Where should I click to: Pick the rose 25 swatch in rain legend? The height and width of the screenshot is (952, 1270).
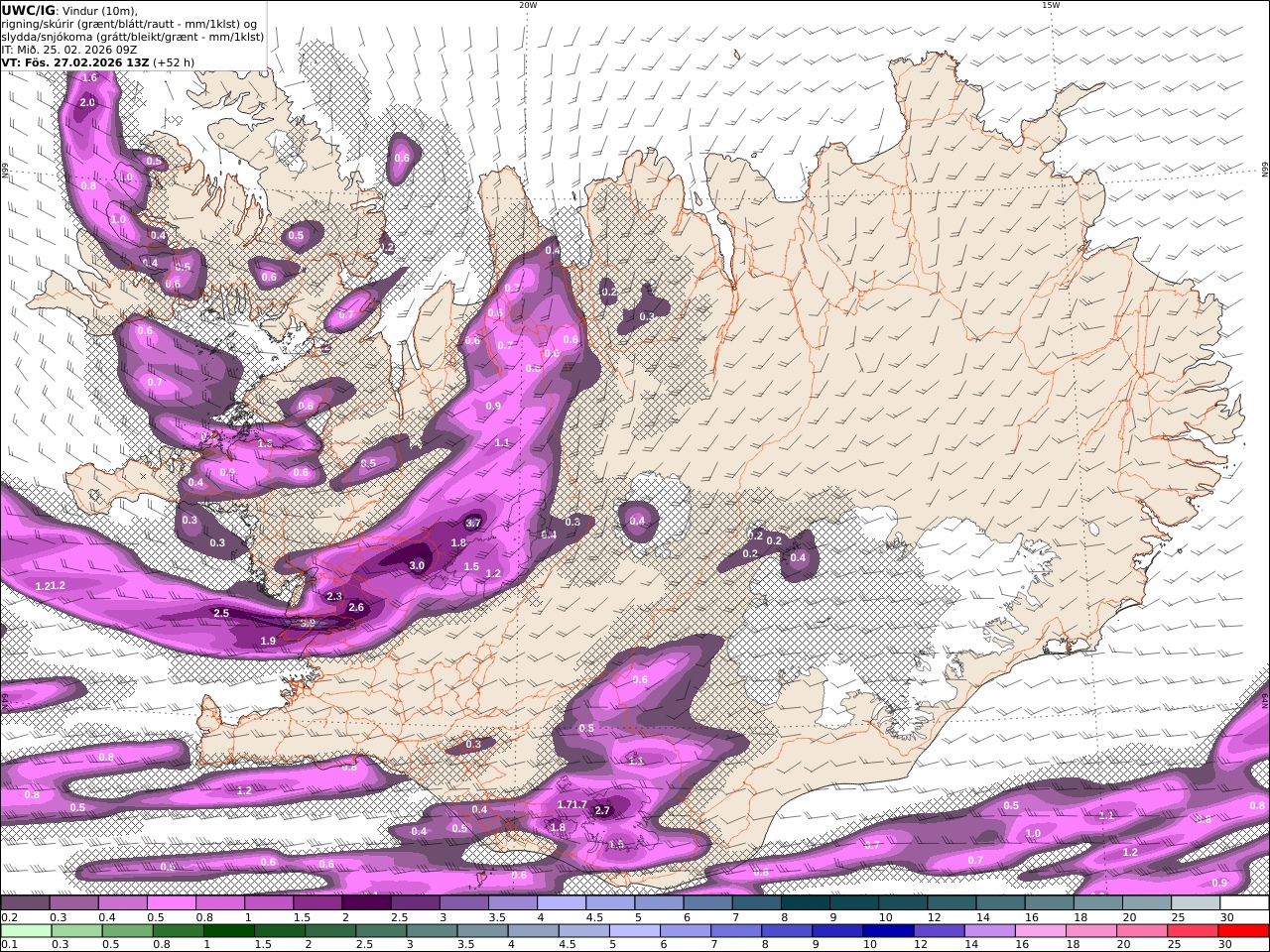pos(1192,931)
